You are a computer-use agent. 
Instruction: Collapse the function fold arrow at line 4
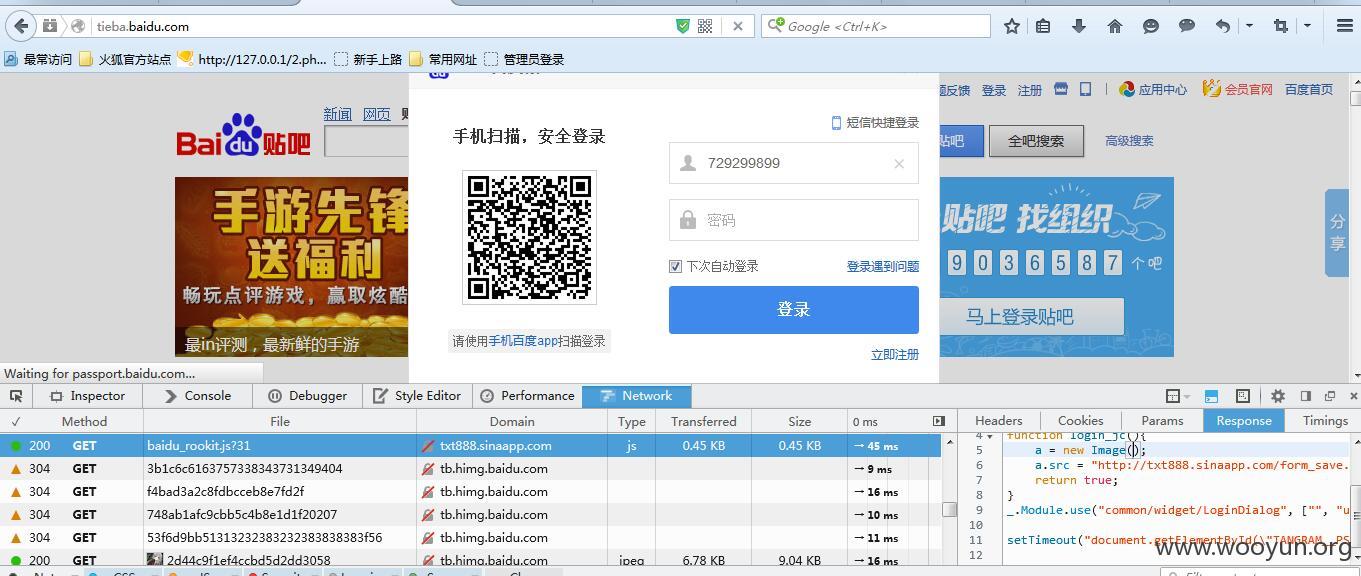tap(990, 436)
